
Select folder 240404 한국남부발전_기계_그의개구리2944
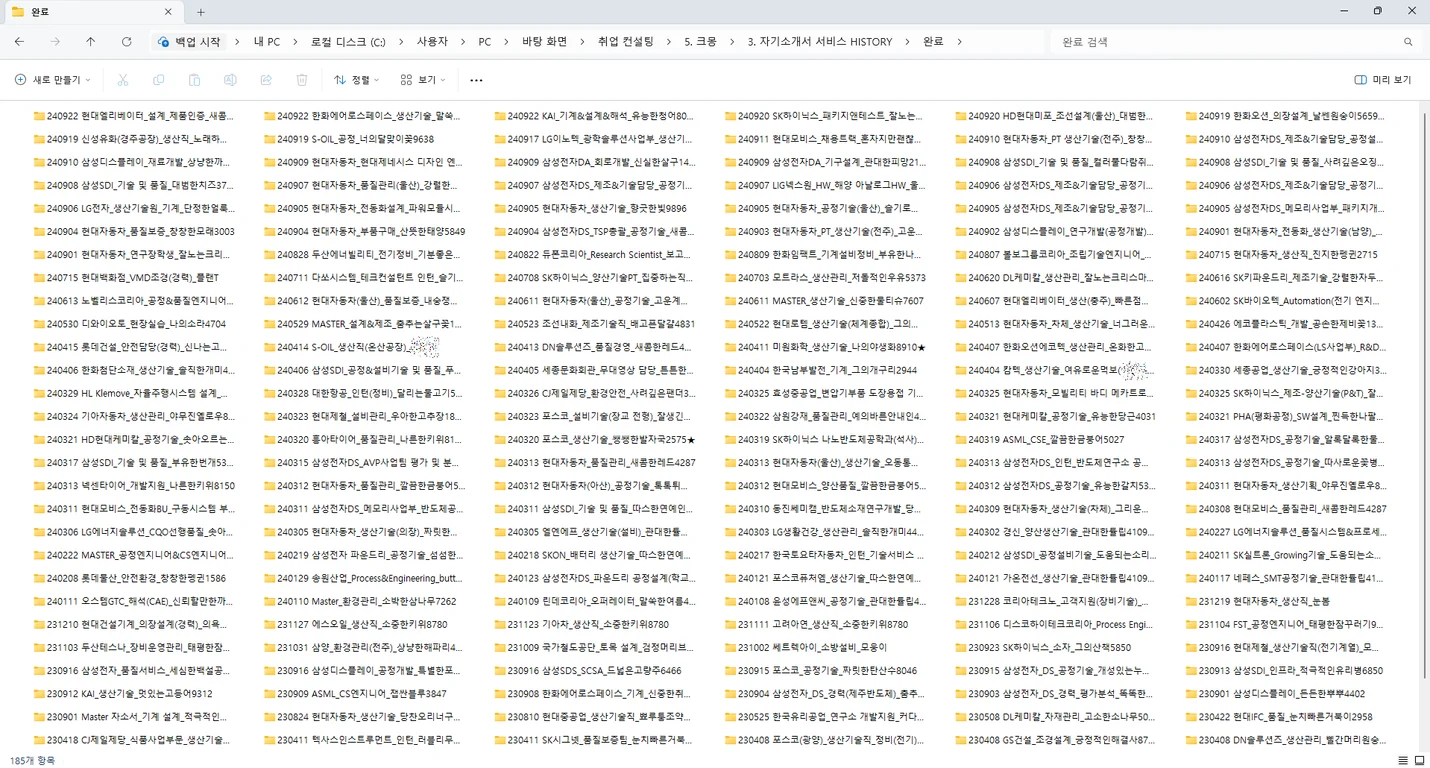(820, 370)
